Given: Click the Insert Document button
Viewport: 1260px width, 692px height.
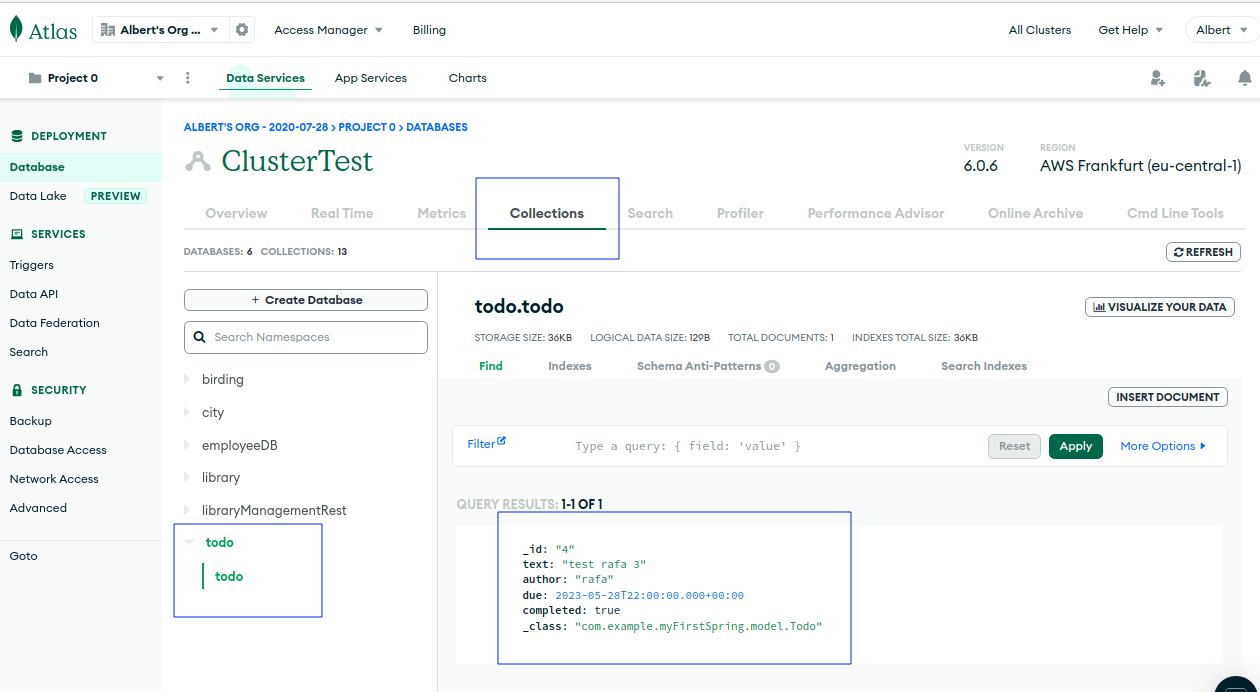Looking at the screenshot, I should point(1168,397).
